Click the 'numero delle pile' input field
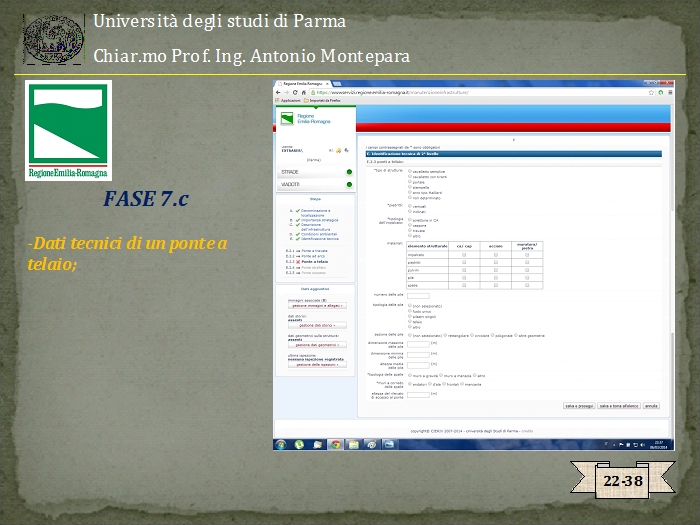The height and width of the screenshot is (525, 700). [x=418, y=295]
